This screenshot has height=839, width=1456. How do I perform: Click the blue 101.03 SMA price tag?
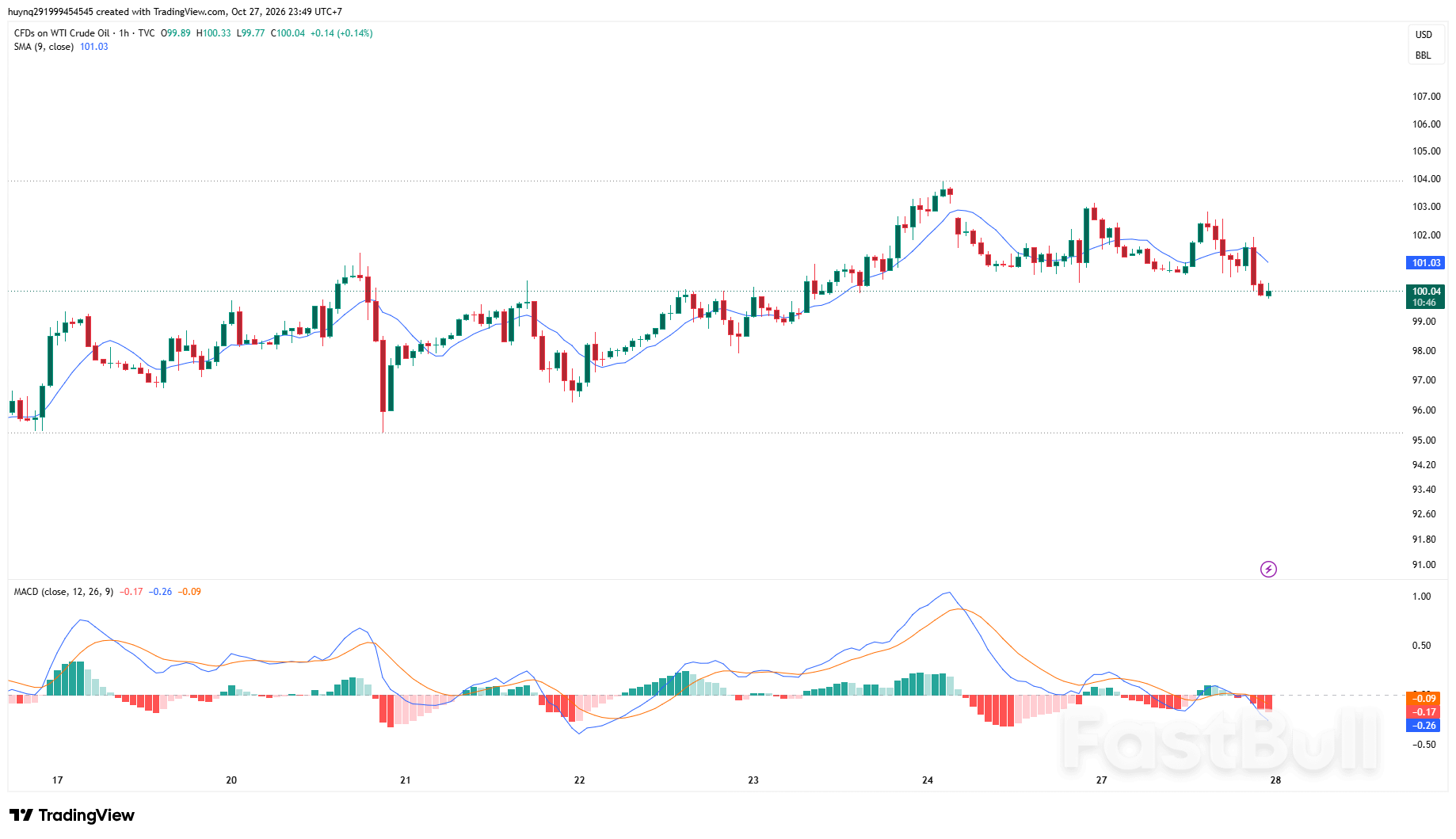(1426, 263)
